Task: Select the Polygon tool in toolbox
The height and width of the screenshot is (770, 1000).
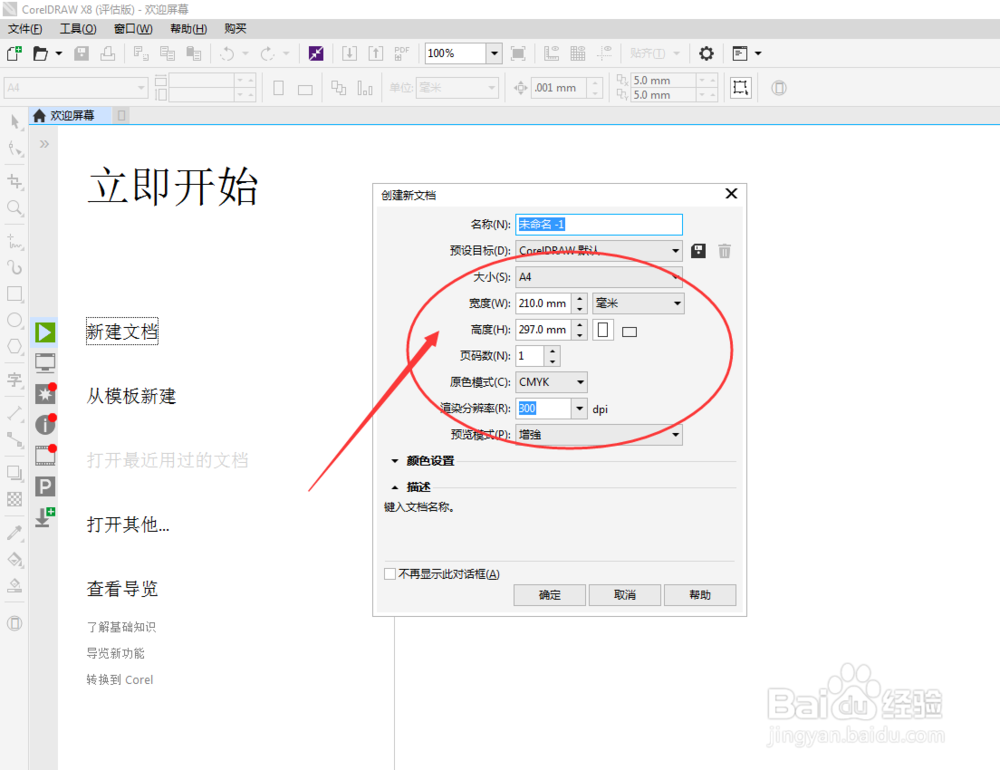Action: [x=15, y=346]
